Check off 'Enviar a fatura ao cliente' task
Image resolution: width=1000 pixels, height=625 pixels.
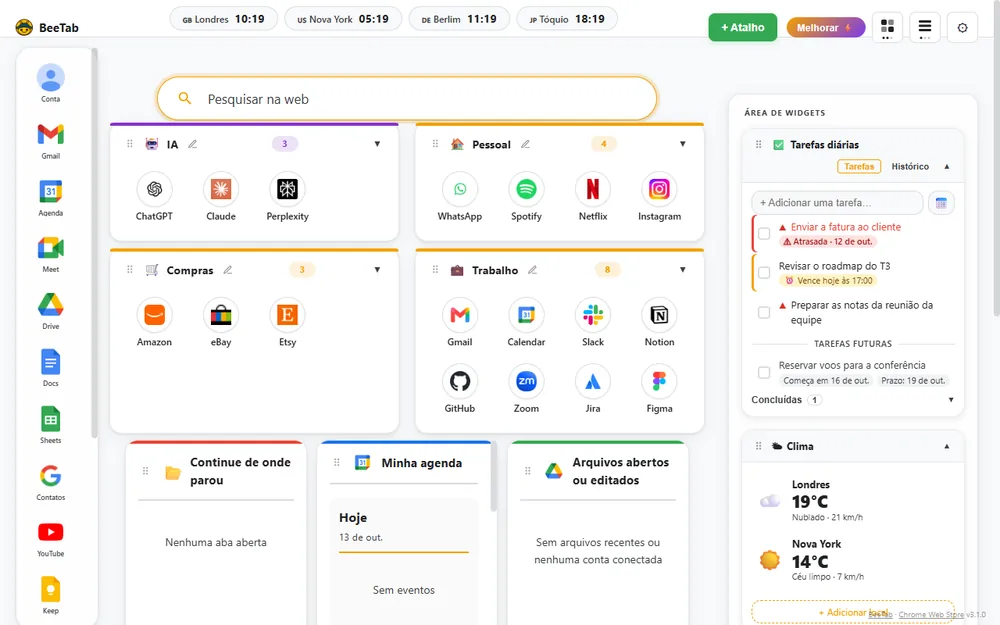(x=764, y=234)
